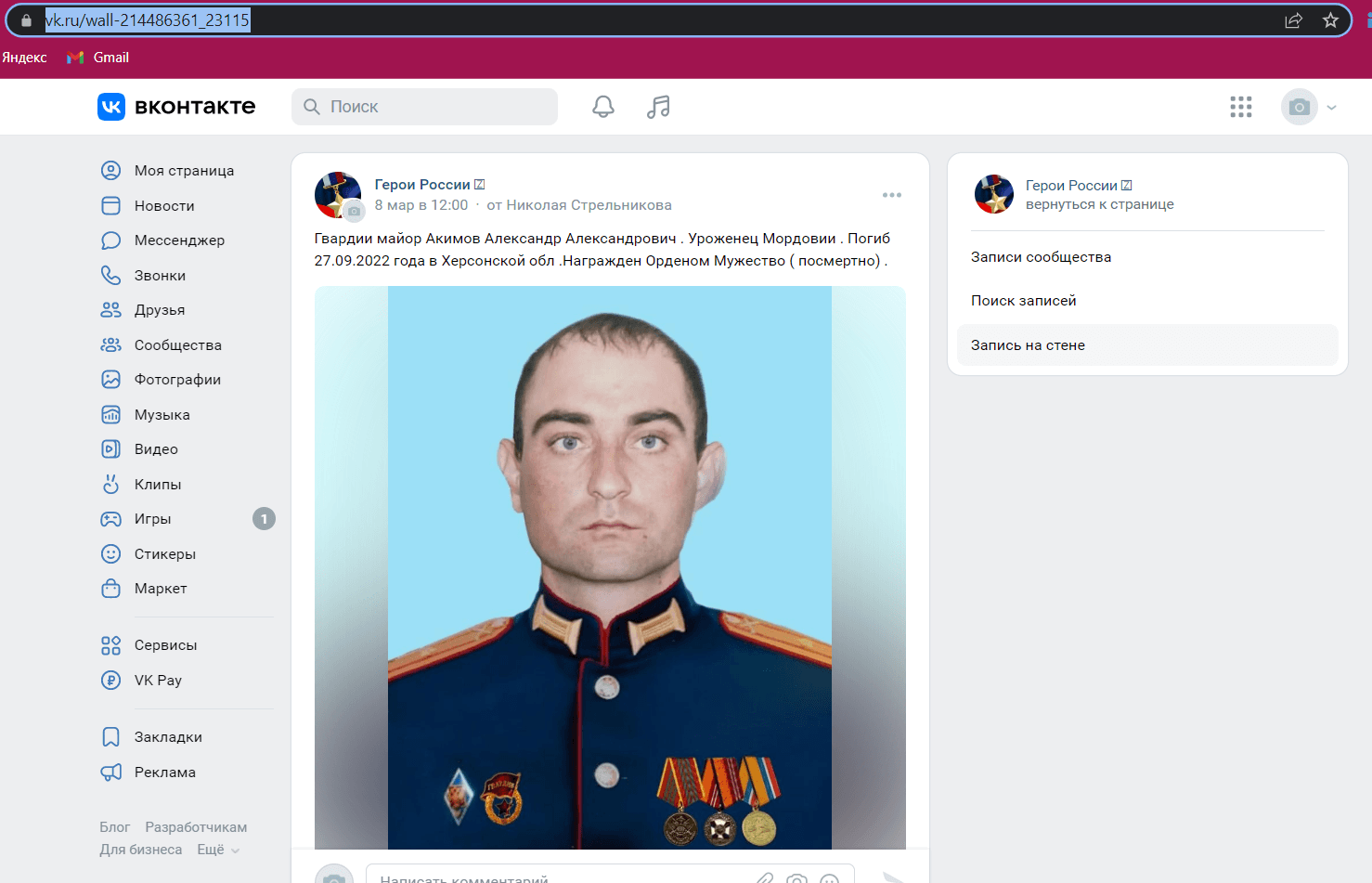Open the music note player icon

658,107
